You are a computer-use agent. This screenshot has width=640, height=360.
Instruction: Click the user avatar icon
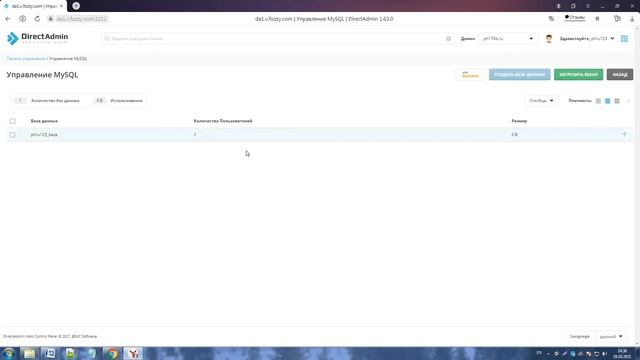pyautogui.click(x=549, y=38)
